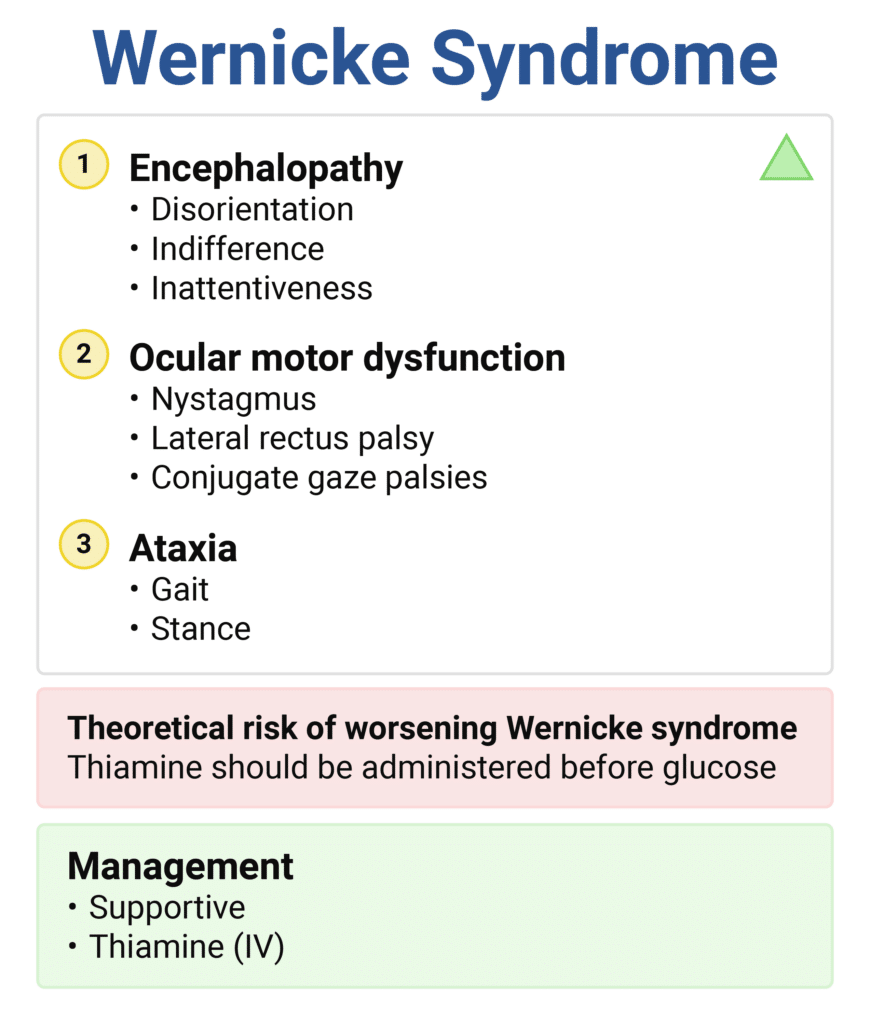870x1024 pixels.
Task: Click the Theoretical risk warning heading
Action: click(x=432, y=727)
